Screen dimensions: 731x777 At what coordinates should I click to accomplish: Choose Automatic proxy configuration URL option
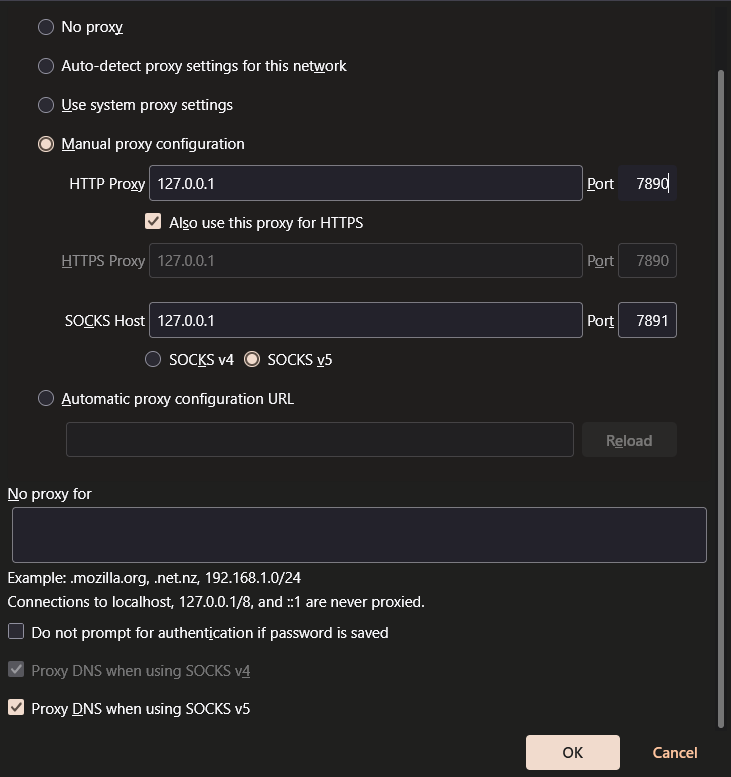(x=46, y=398)
